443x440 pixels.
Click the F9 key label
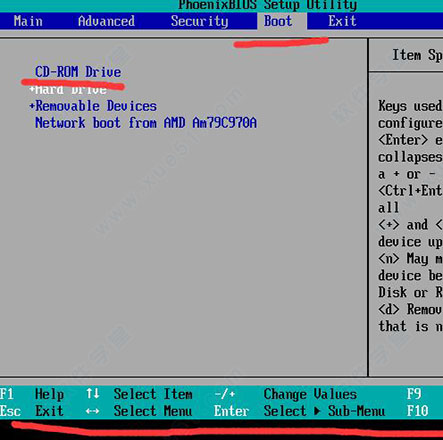tap(414, 394)
